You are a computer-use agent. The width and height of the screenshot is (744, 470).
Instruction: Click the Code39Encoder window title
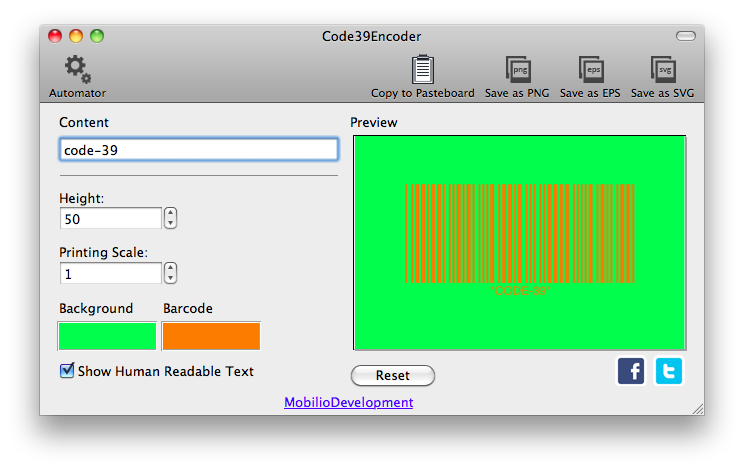(372, 37)
